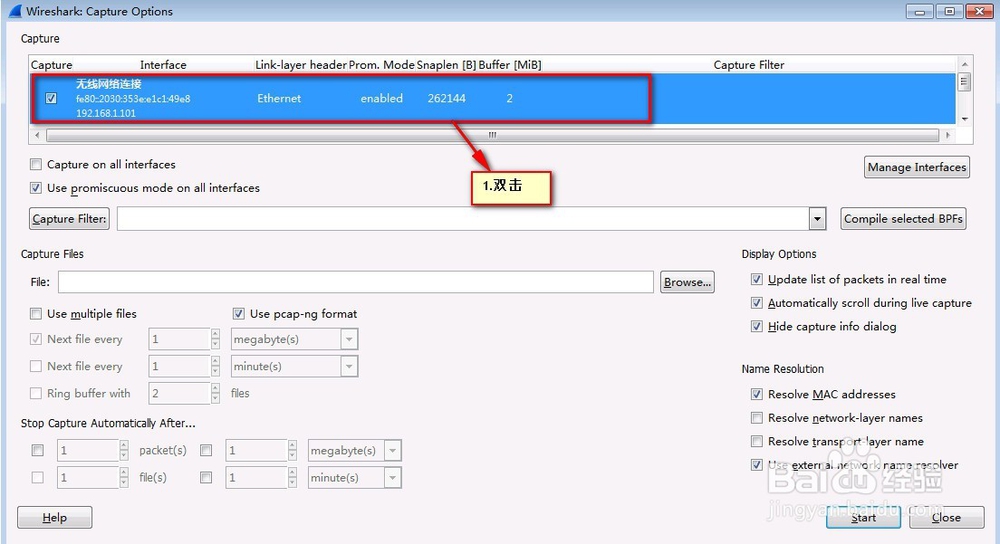Screen dimensions: 1000x544
Task: Click the horizontal scrollbar of interface list
Action: [x=492, y=135]
